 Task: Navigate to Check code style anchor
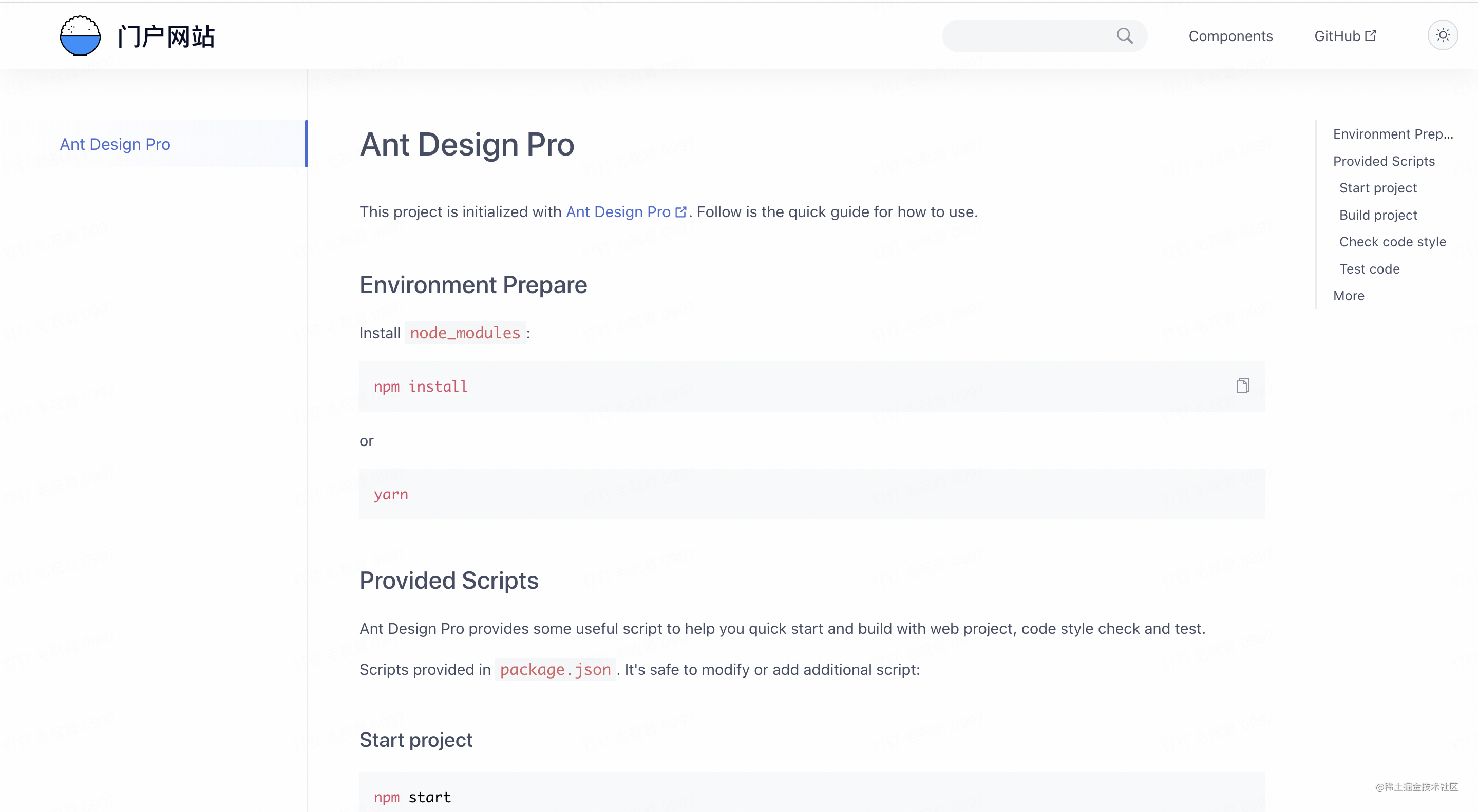[1392, 242]
